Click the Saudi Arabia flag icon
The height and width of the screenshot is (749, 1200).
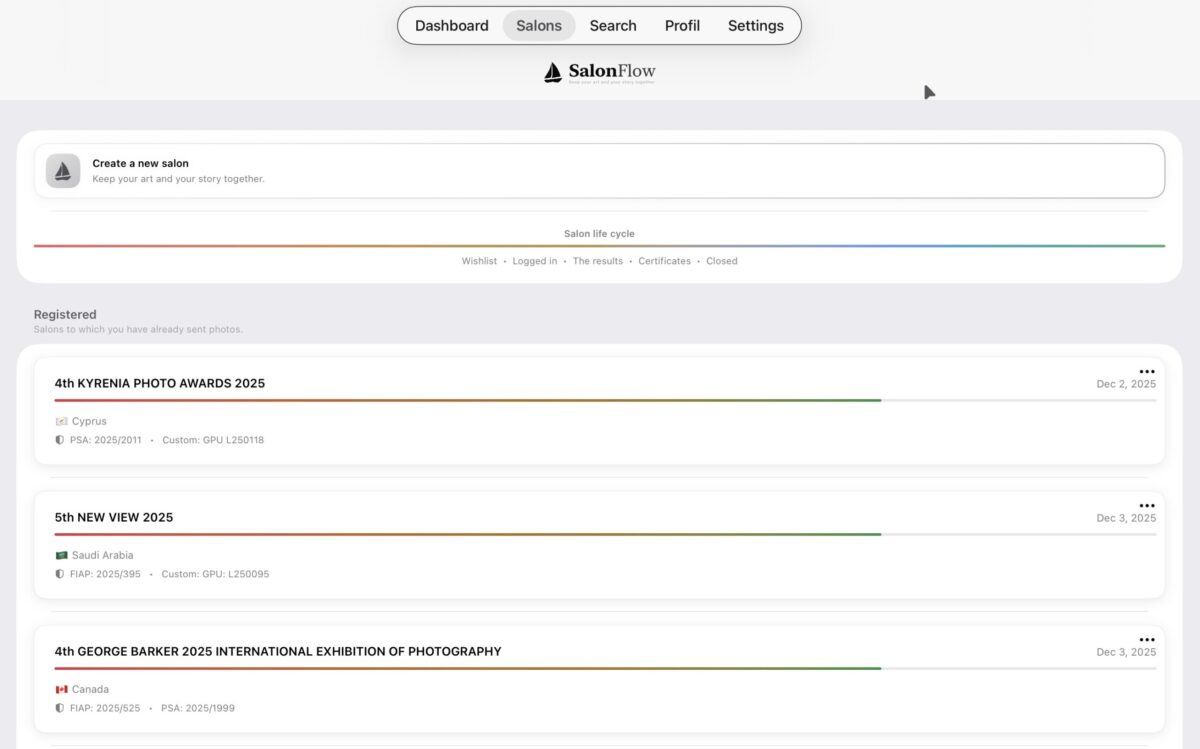pos(61,556)
